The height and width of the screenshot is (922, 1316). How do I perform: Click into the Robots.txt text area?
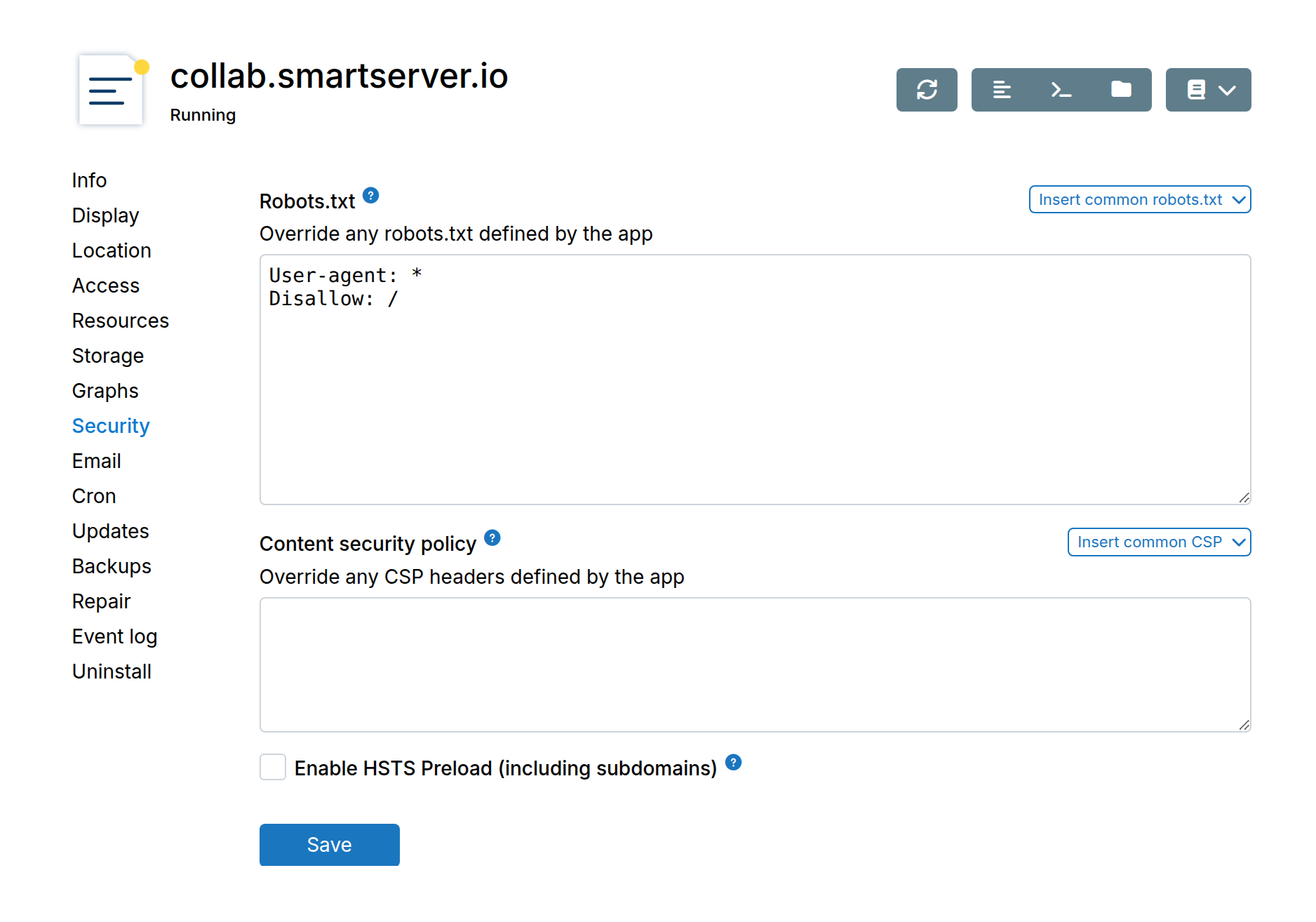[x=756, y=380]
